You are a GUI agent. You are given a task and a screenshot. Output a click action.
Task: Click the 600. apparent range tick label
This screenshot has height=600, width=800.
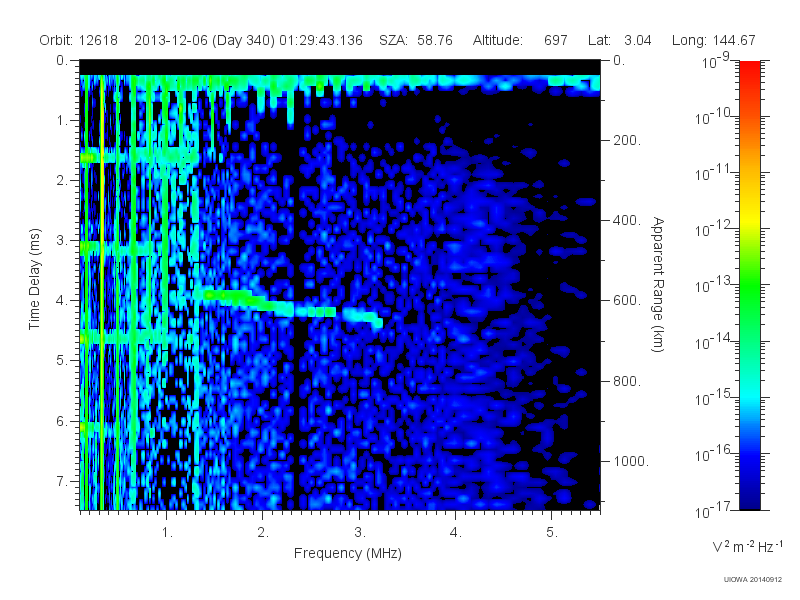click(627, 301)
